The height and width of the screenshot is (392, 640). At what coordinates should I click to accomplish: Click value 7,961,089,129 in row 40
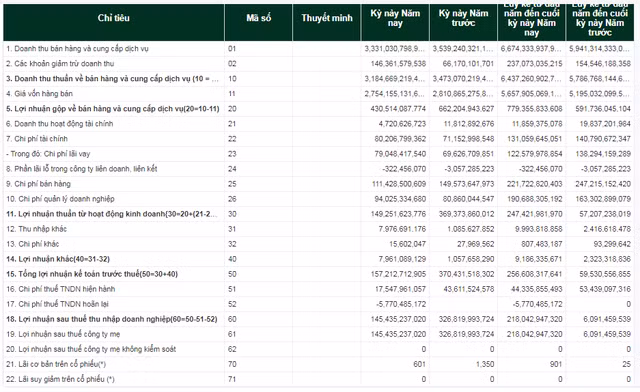[x=402, y=259]
